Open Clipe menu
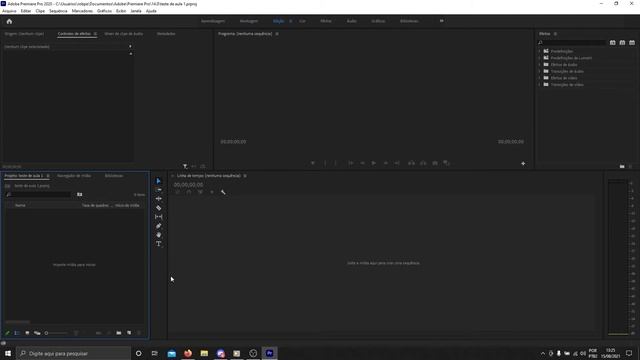This screenshot has height=360, width=640. click(x=40, y=11)
